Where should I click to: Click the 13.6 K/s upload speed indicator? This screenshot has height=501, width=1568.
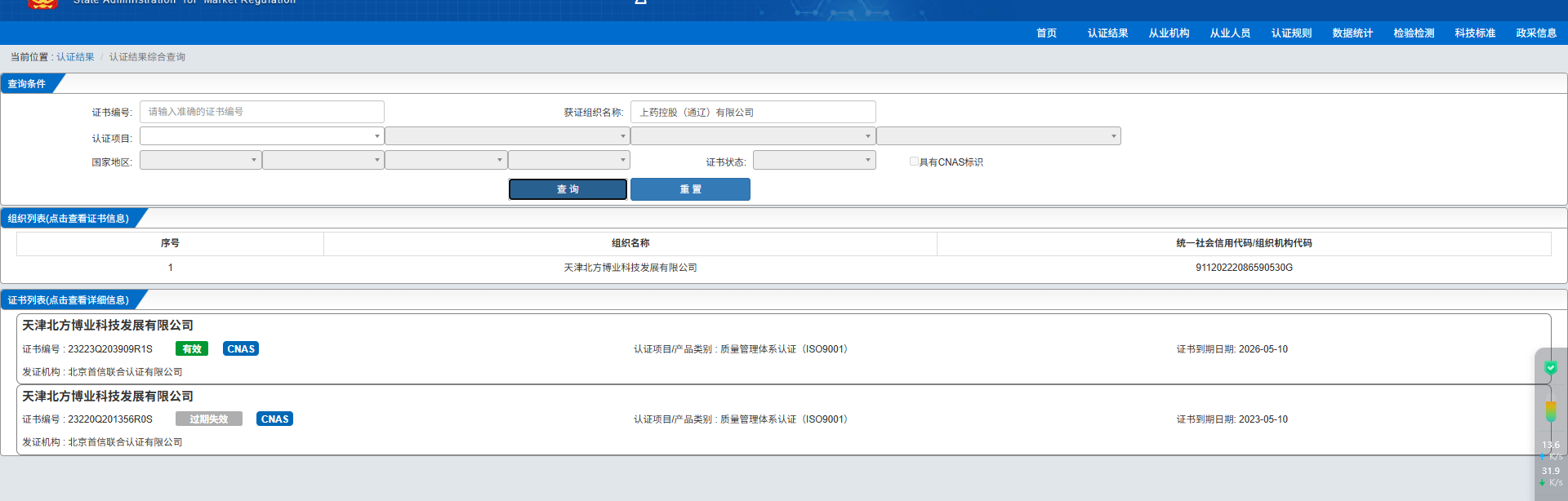pyautogui.click(x=1551, y=450)
